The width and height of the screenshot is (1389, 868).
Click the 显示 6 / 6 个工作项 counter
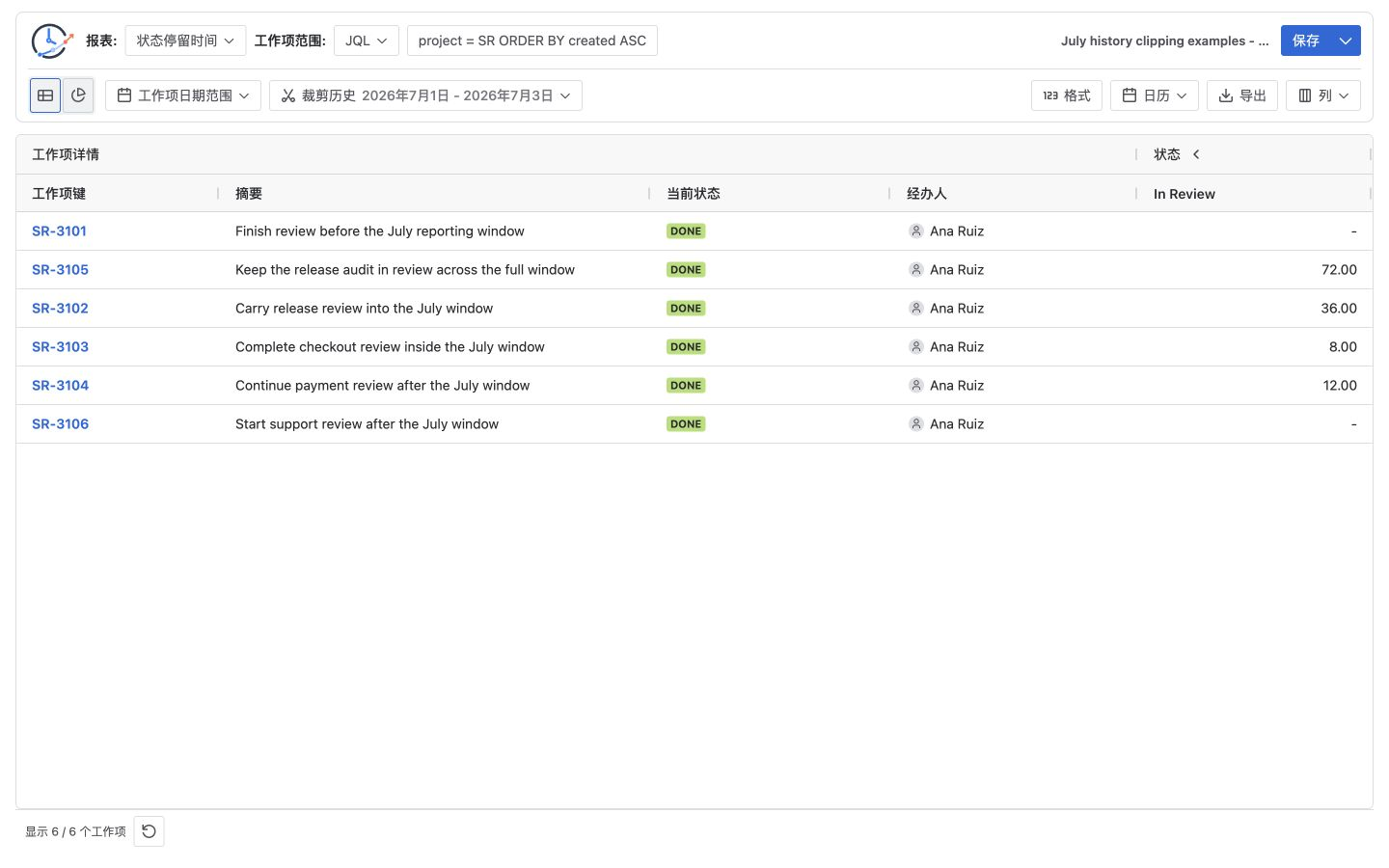75,831
